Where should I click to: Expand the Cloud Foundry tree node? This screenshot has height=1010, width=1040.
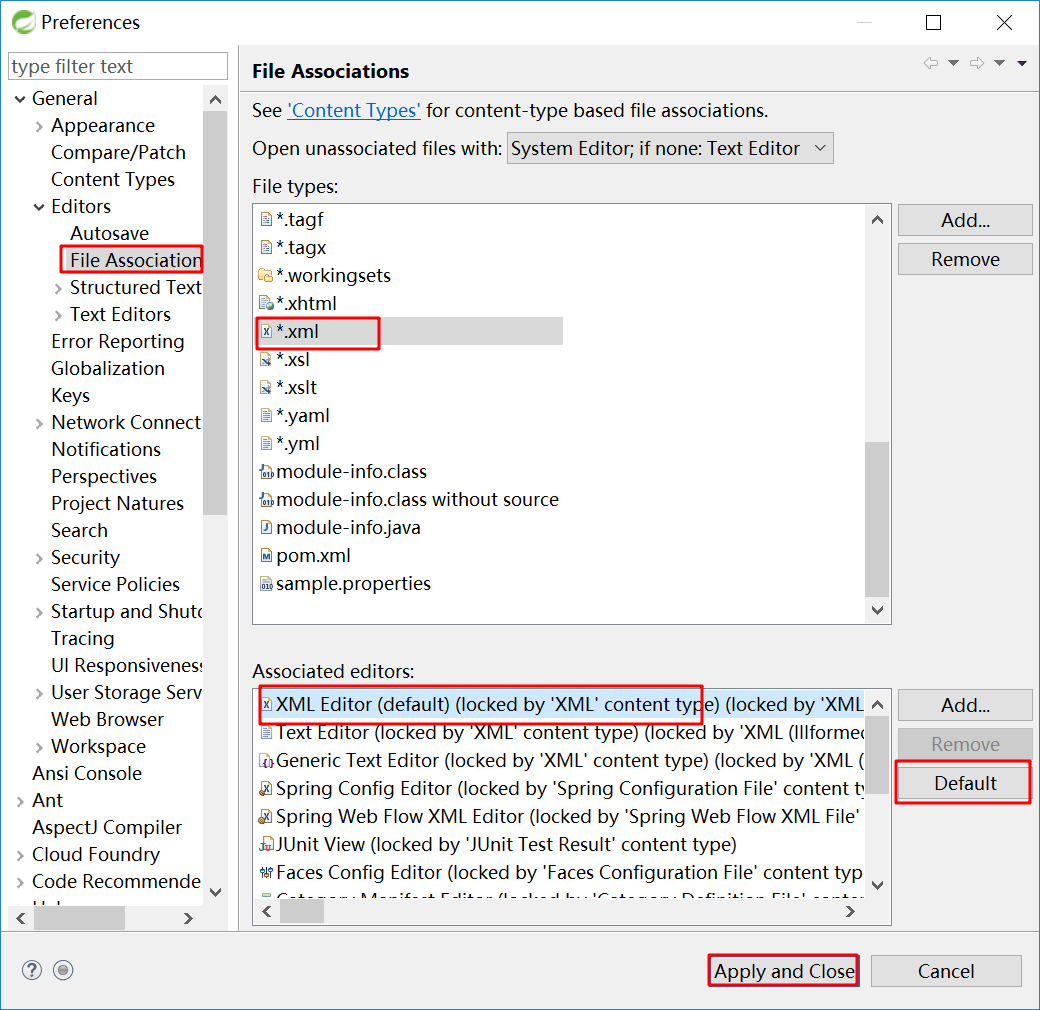click(x=20, y=855)
